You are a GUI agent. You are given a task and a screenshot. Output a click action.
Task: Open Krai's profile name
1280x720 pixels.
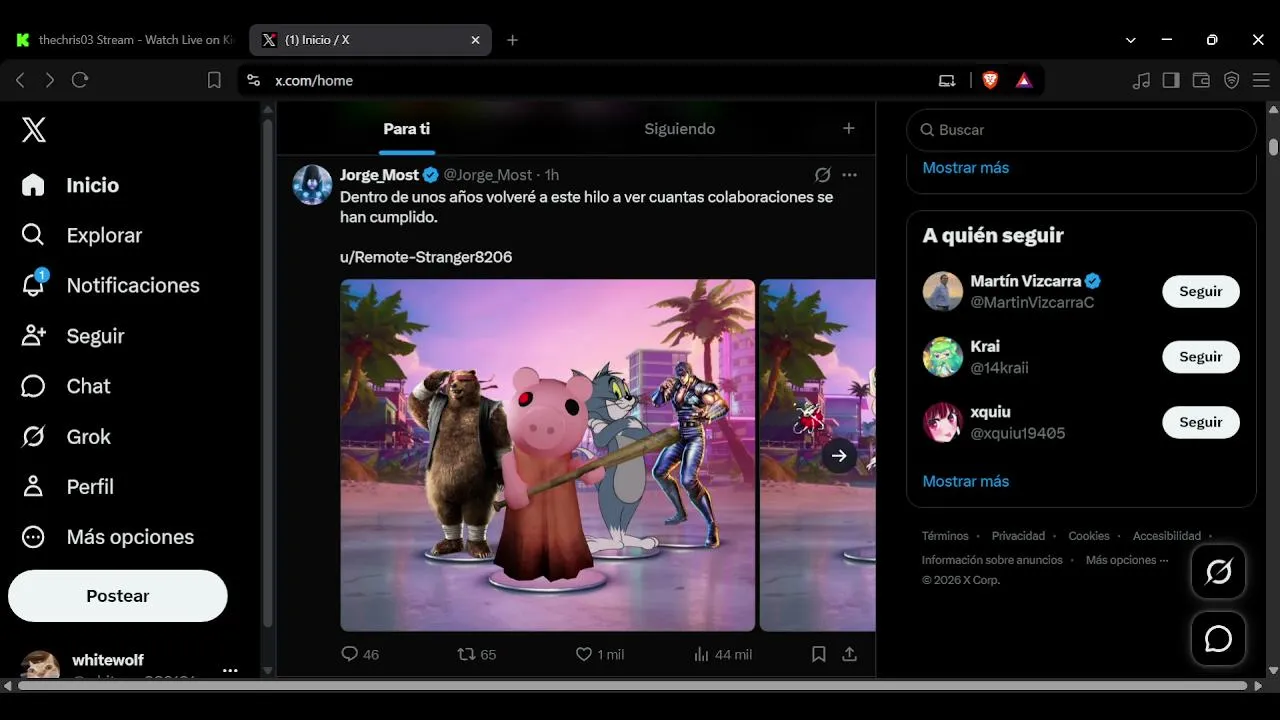[985, 346]
